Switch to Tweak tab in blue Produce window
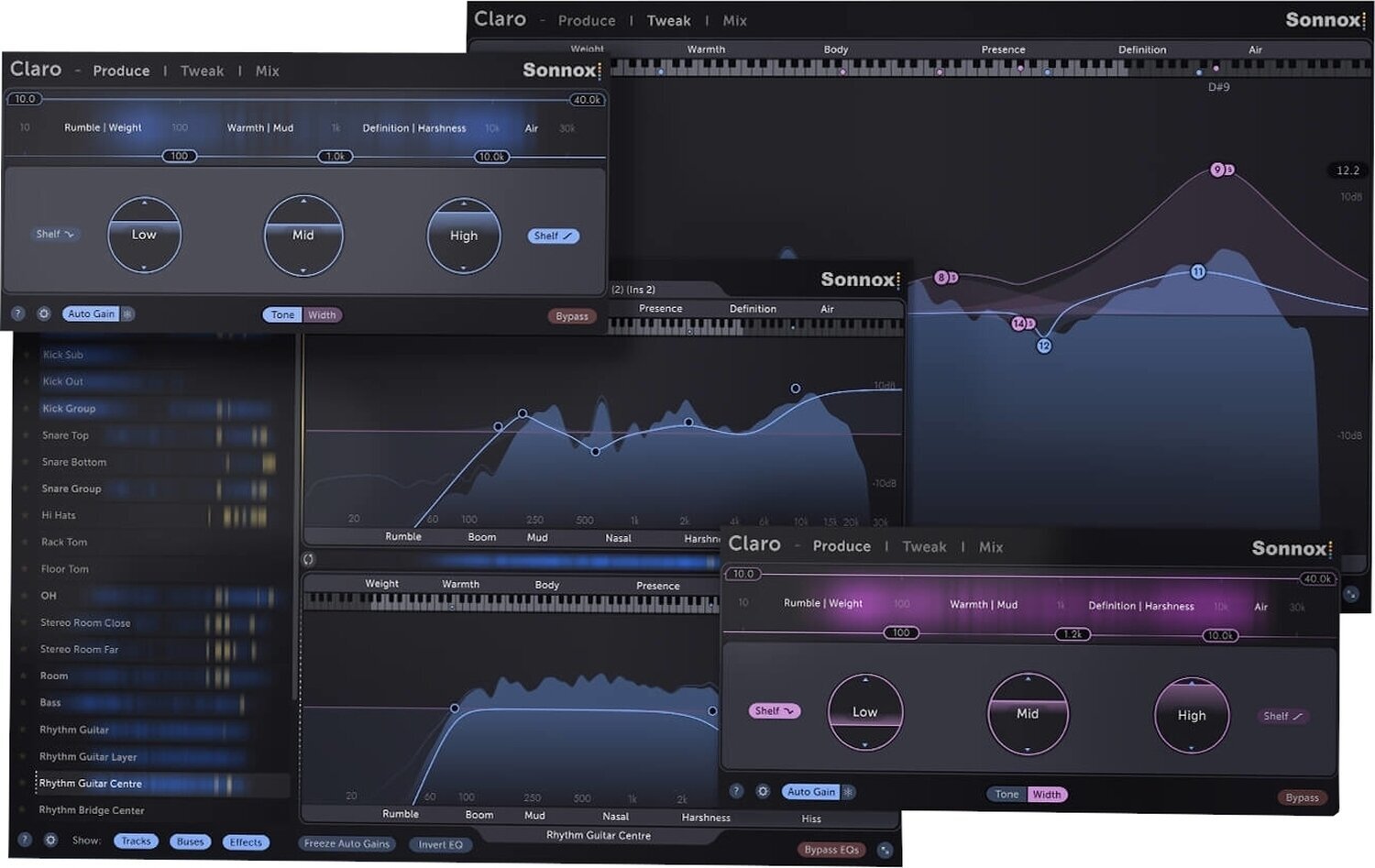 pos(202,71)
